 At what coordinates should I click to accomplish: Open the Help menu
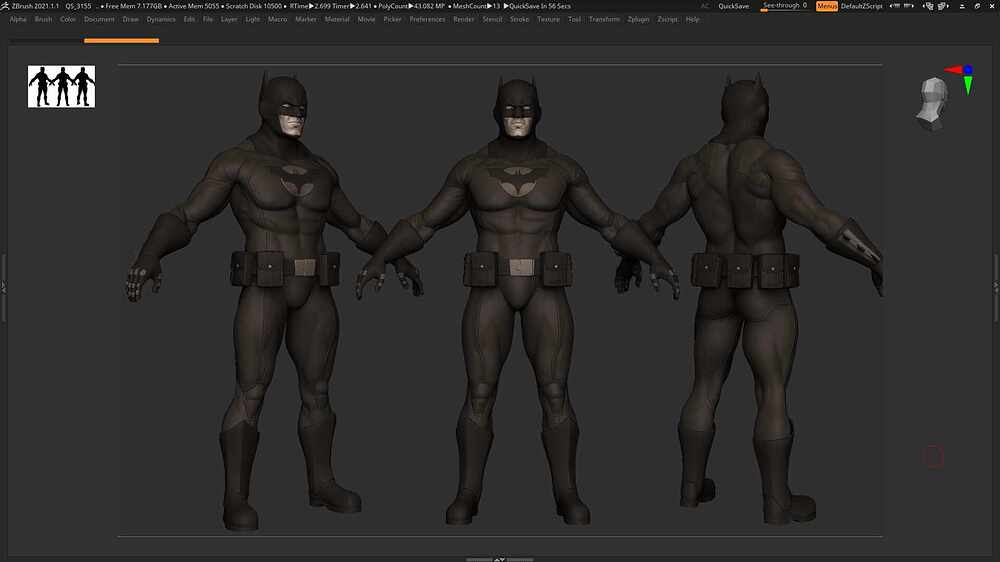pyautogui.click(x=693, y=19)
